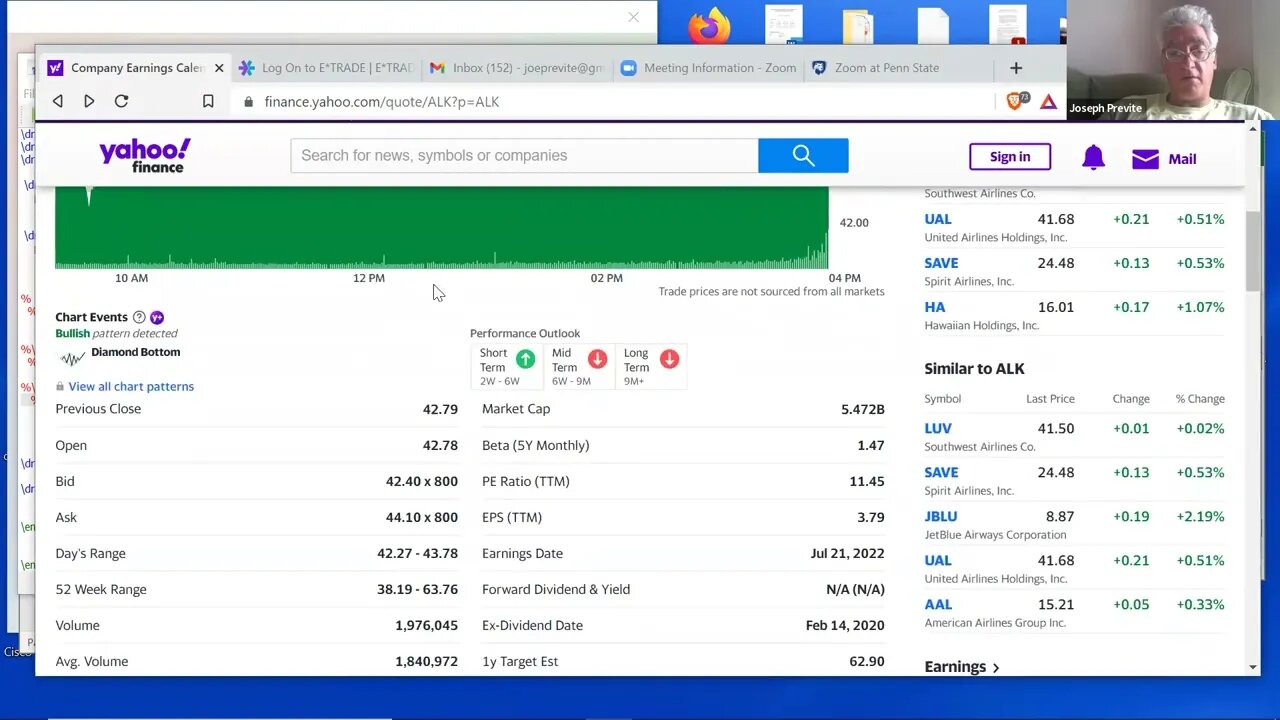Viewport: 1280px width, 720px height.
Task: Open JBLU JetBlue ticker link
Action: coord(941,516)
